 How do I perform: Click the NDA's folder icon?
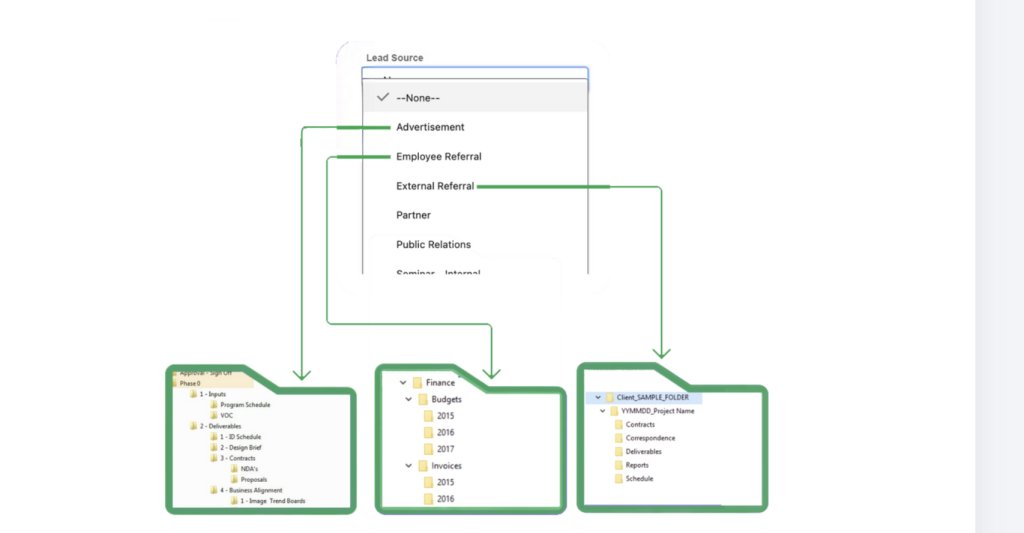click(234, 469)
